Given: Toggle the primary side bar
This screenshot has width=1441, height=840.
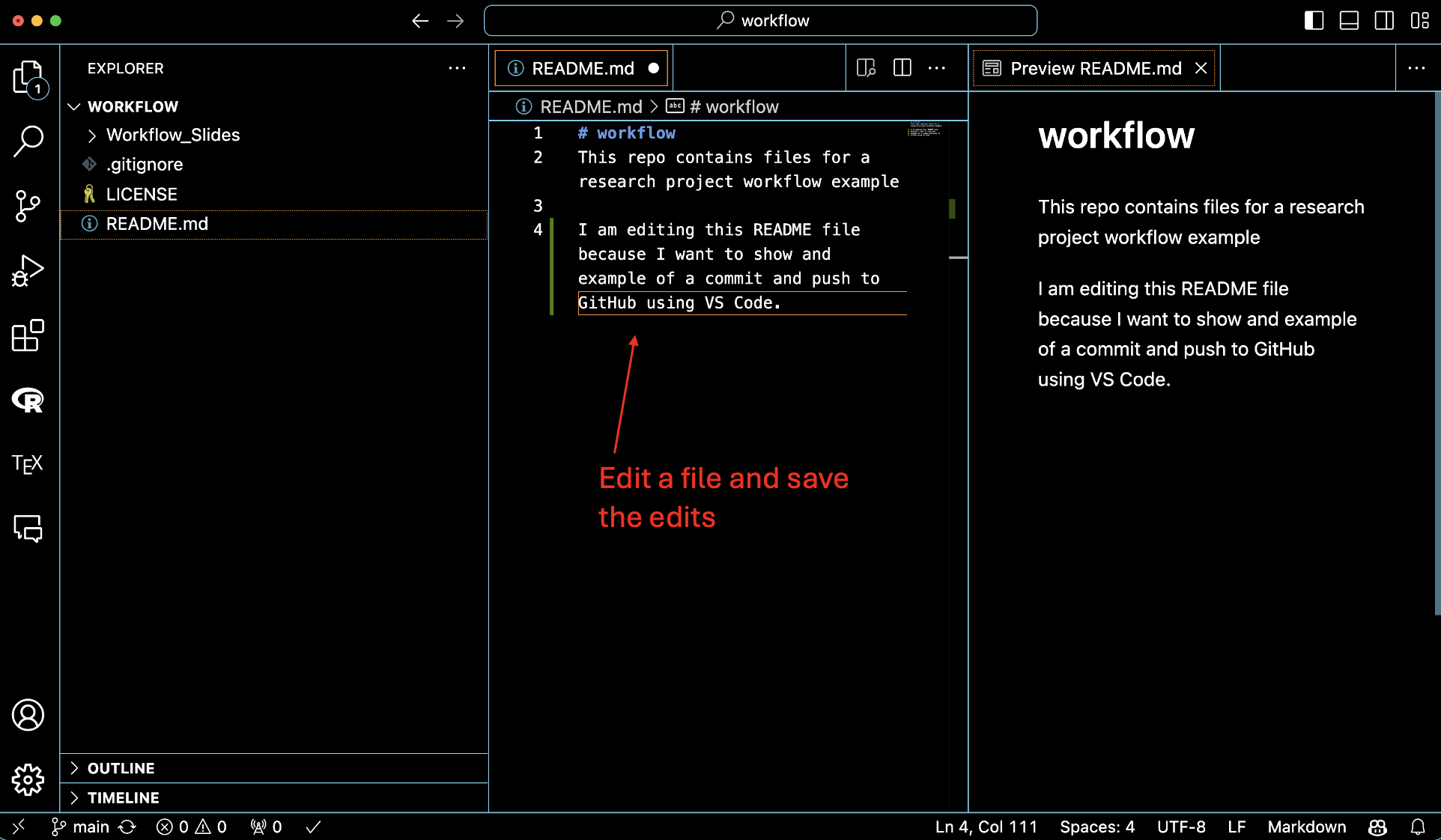Looking at the screenshot, I should (1314, 21).
